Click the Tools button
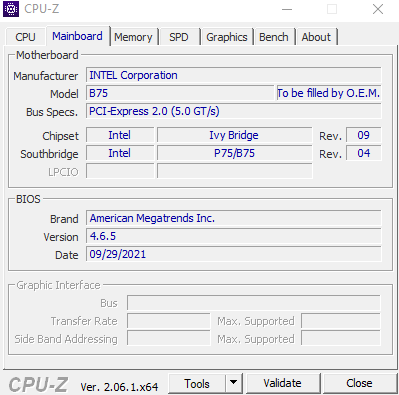This screenshot has height=395, width=399. [197, 383]
